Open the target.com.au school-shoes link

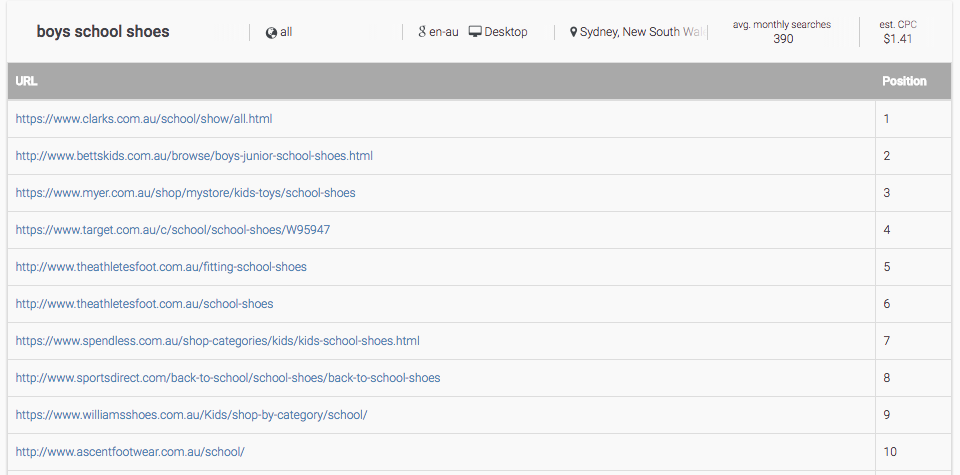173,230
